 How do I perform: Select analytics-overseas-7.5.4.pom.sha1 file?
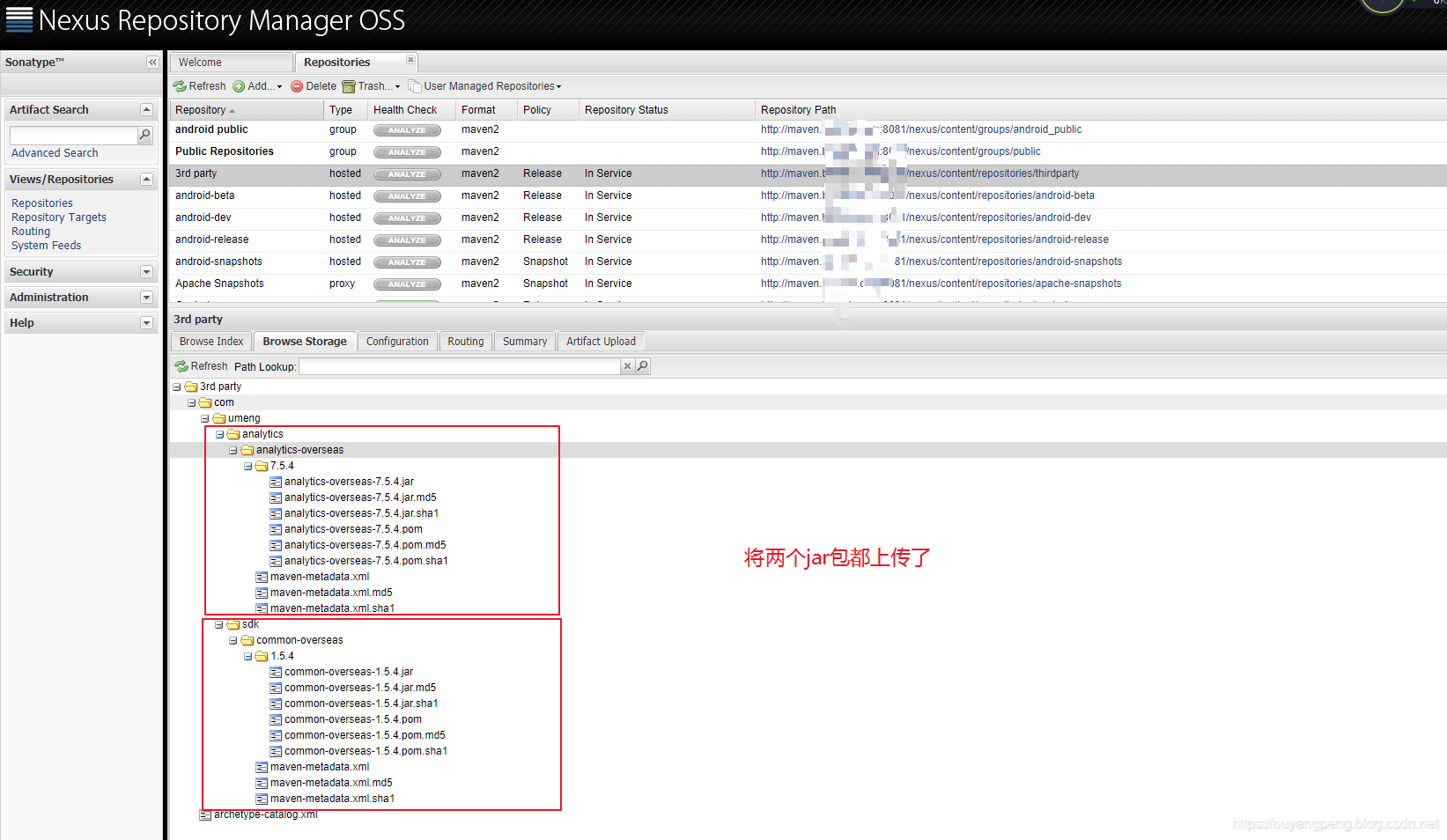[366, 561]
